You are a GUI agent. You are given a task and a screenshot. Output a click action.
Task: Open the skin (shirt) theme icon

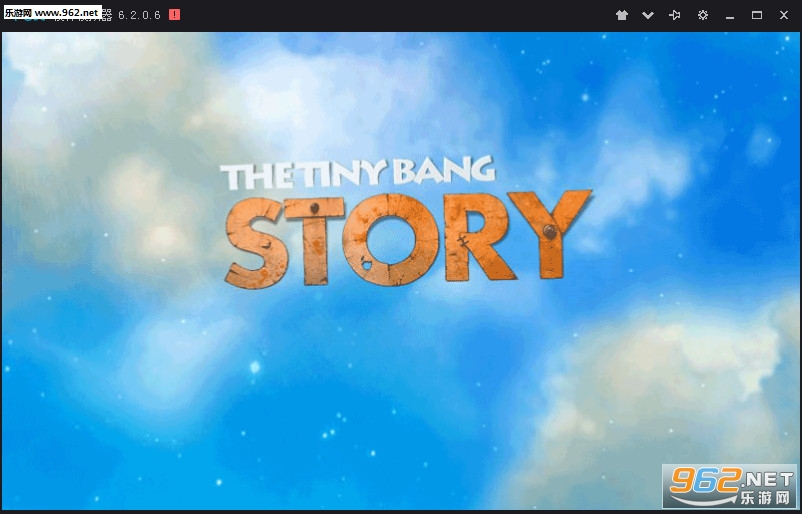coord(621,15)
